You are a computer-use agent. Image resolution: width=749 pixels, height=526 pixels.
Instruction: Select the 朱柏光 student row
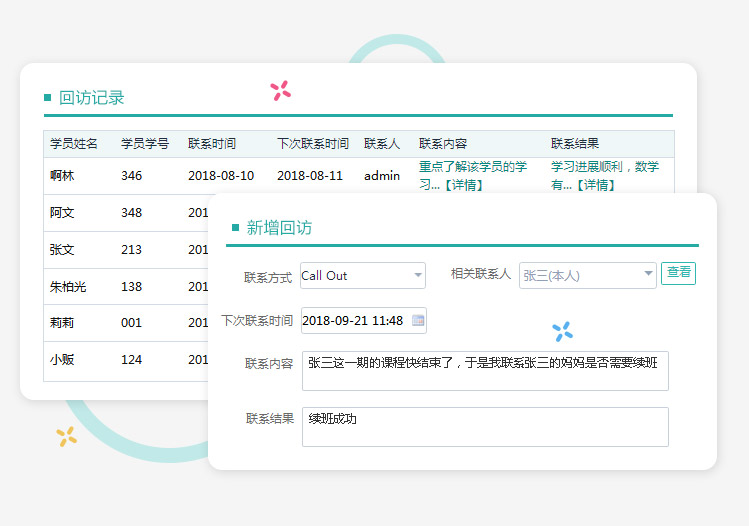68,287
